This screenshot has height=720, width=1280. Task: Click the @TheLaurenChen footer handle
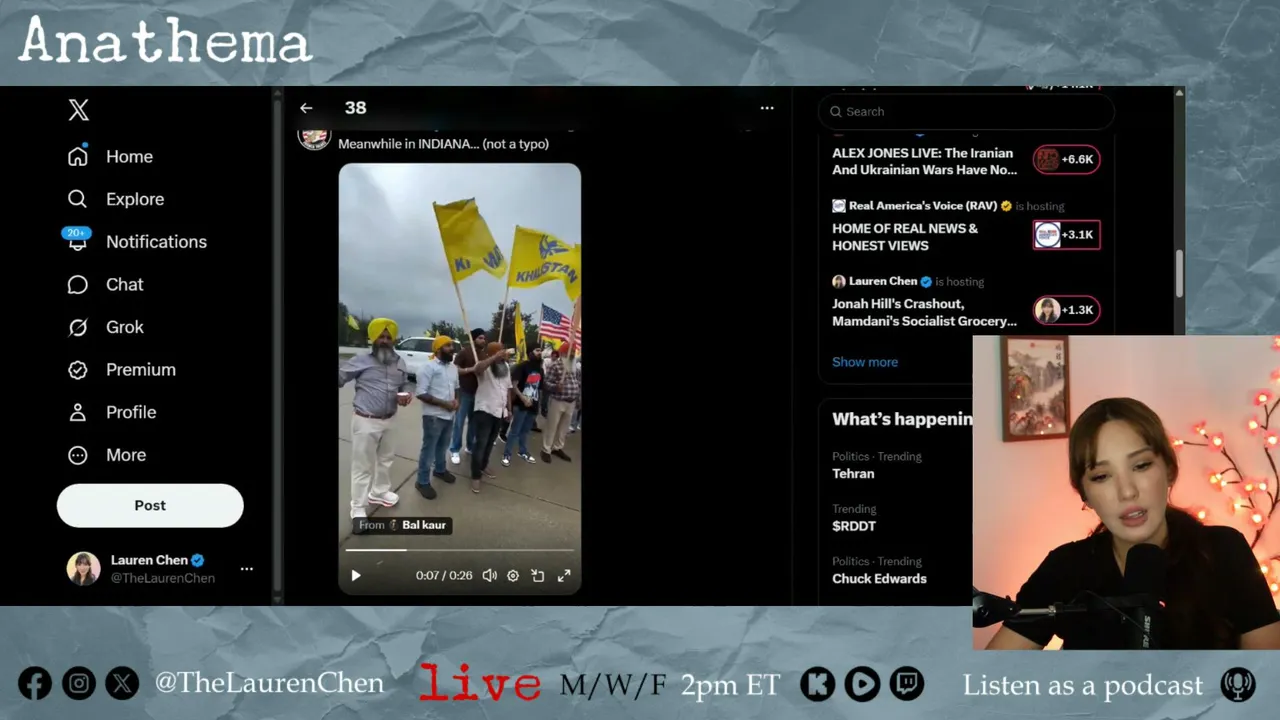click(x=269, y=683)
